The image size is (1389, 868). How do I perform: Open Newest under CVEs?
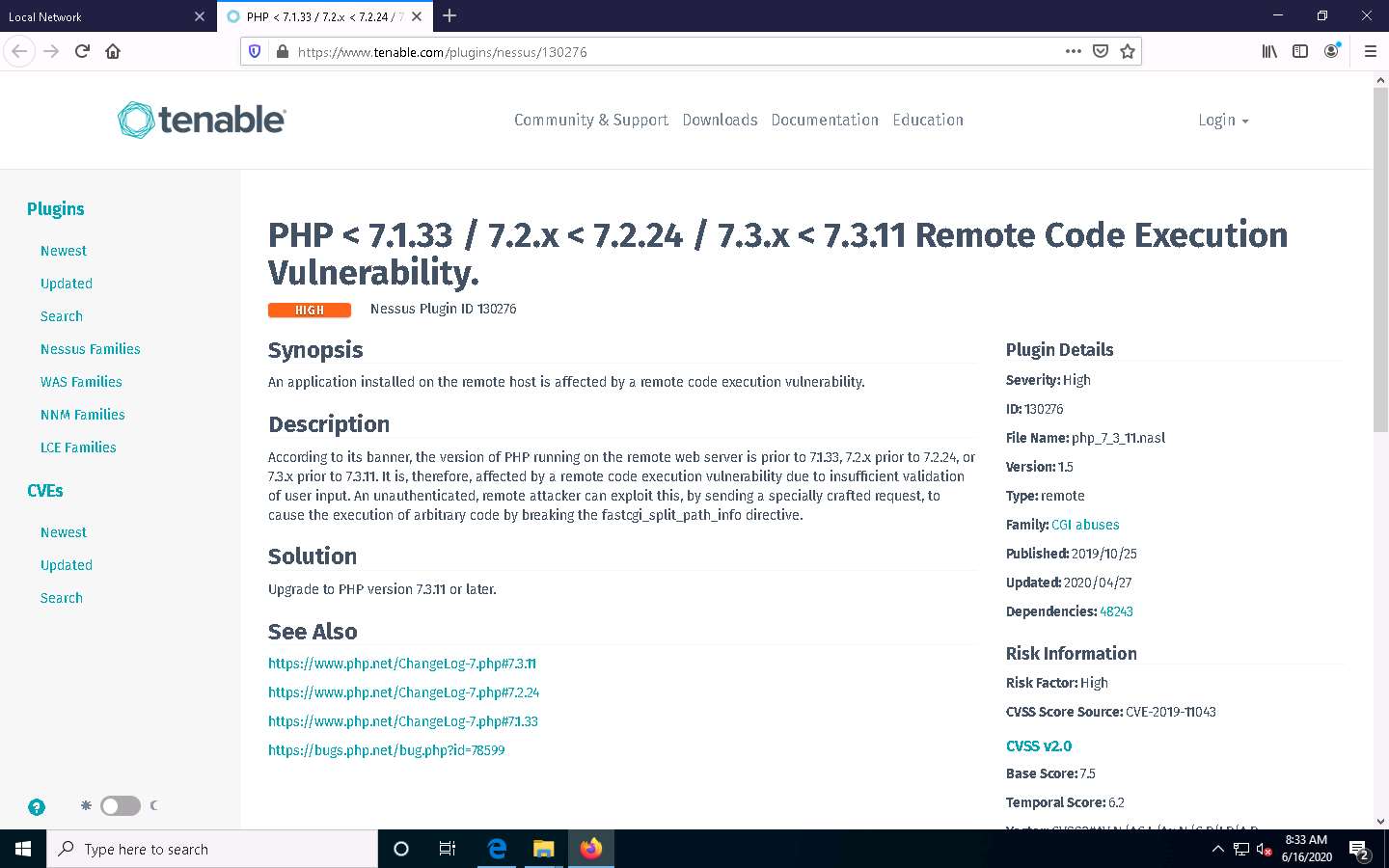coord(64,532)
